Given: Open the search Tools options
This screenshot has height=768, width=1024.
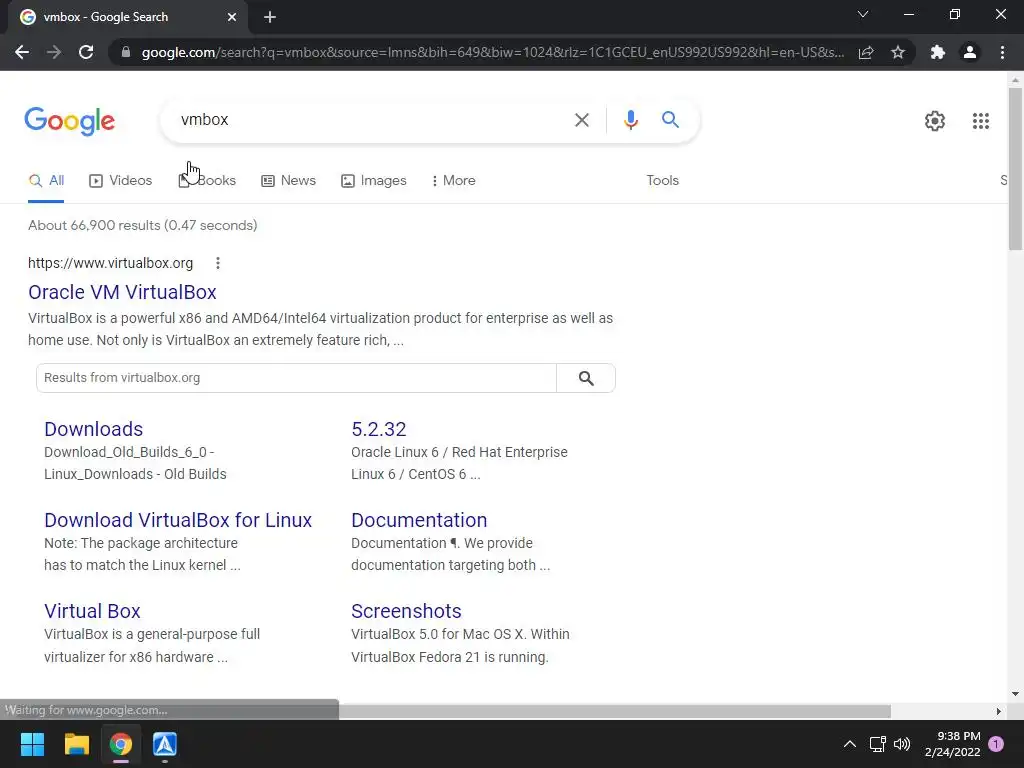Looking at the screenshot, I should (x=662, y=181).
